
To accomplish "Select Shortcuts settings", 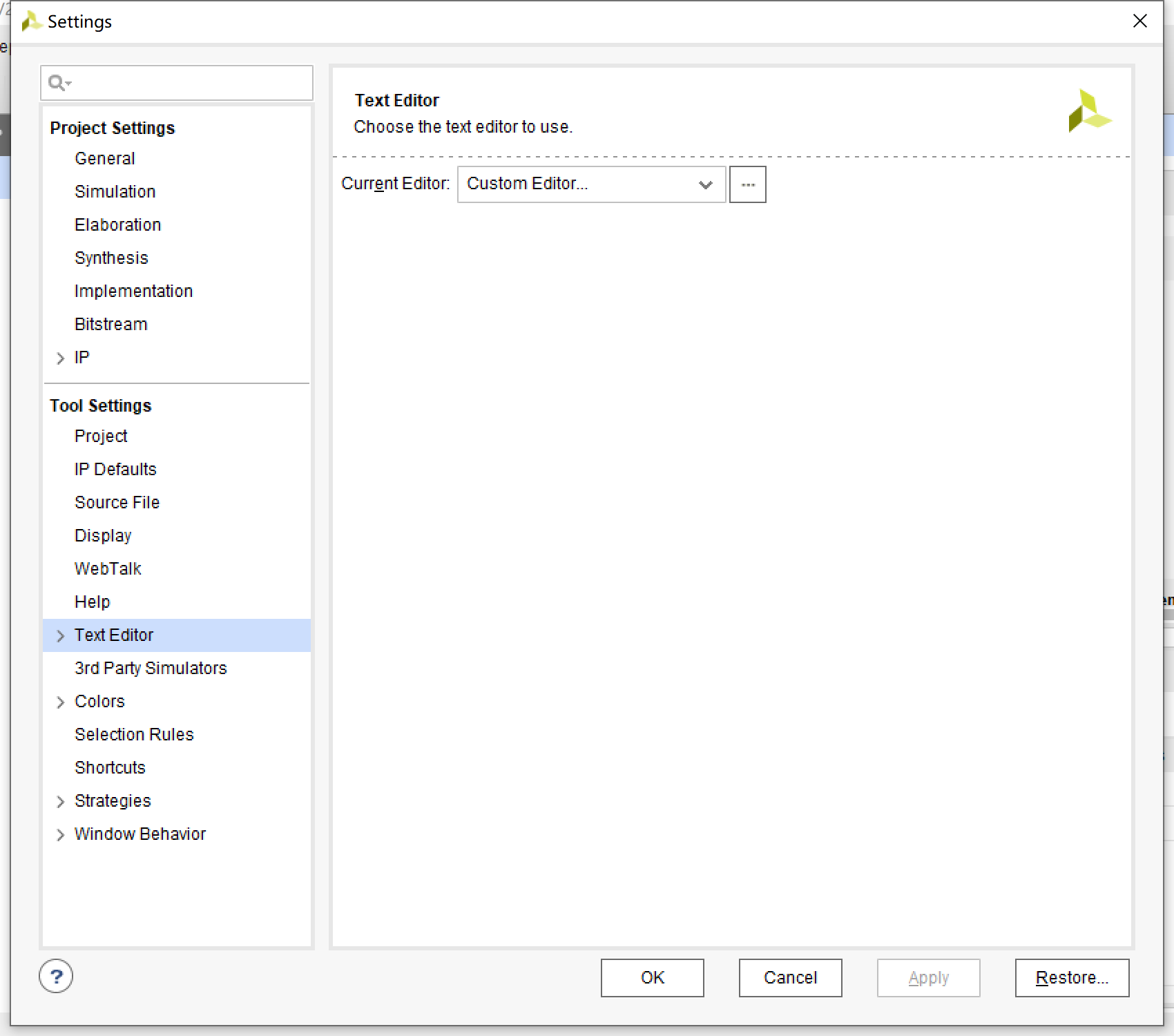I will pos(110,767).
